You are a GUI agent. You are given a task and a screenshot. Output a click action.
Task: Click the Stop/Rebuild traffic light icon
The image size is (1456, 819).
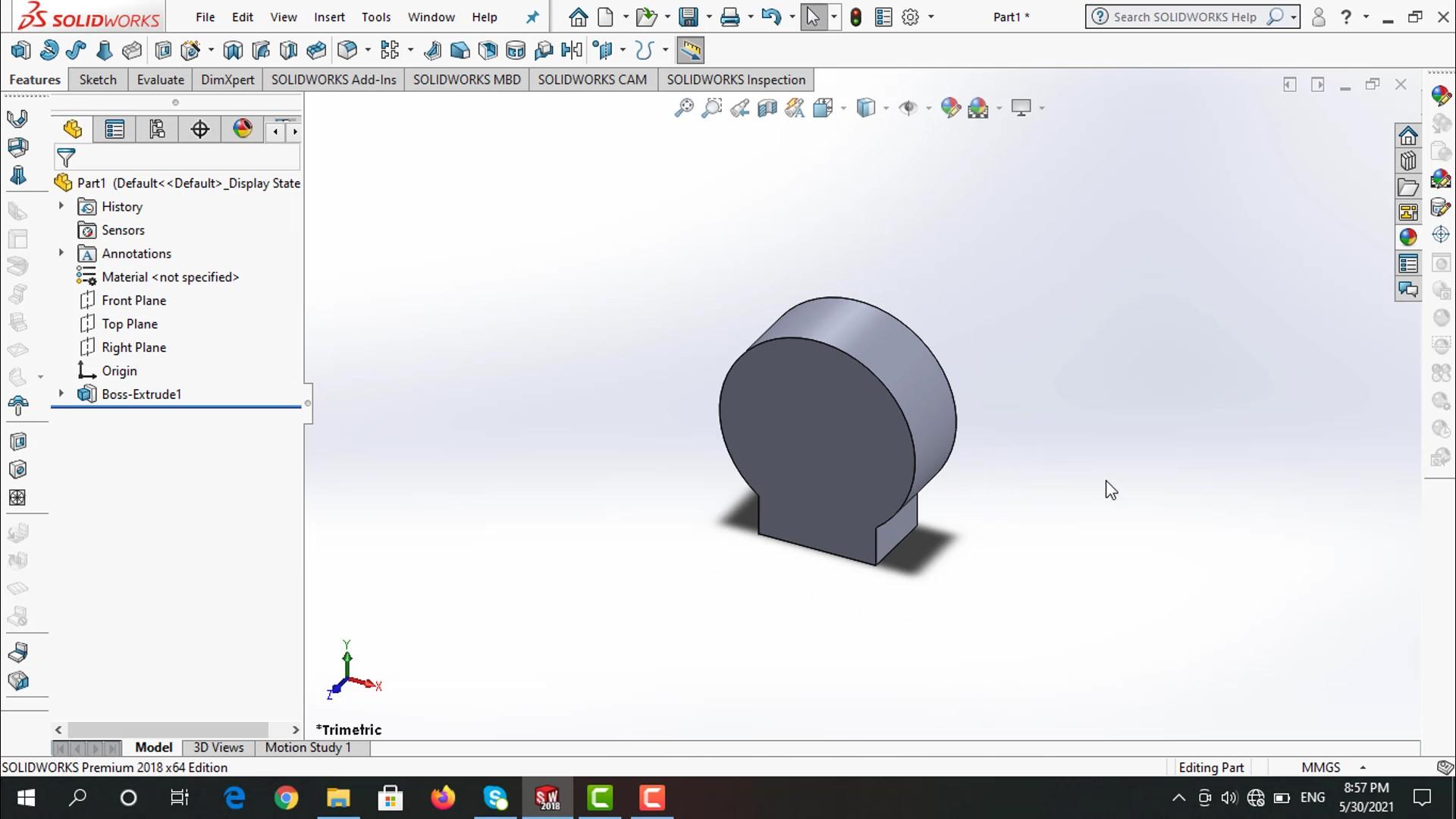tap(856, 17)
